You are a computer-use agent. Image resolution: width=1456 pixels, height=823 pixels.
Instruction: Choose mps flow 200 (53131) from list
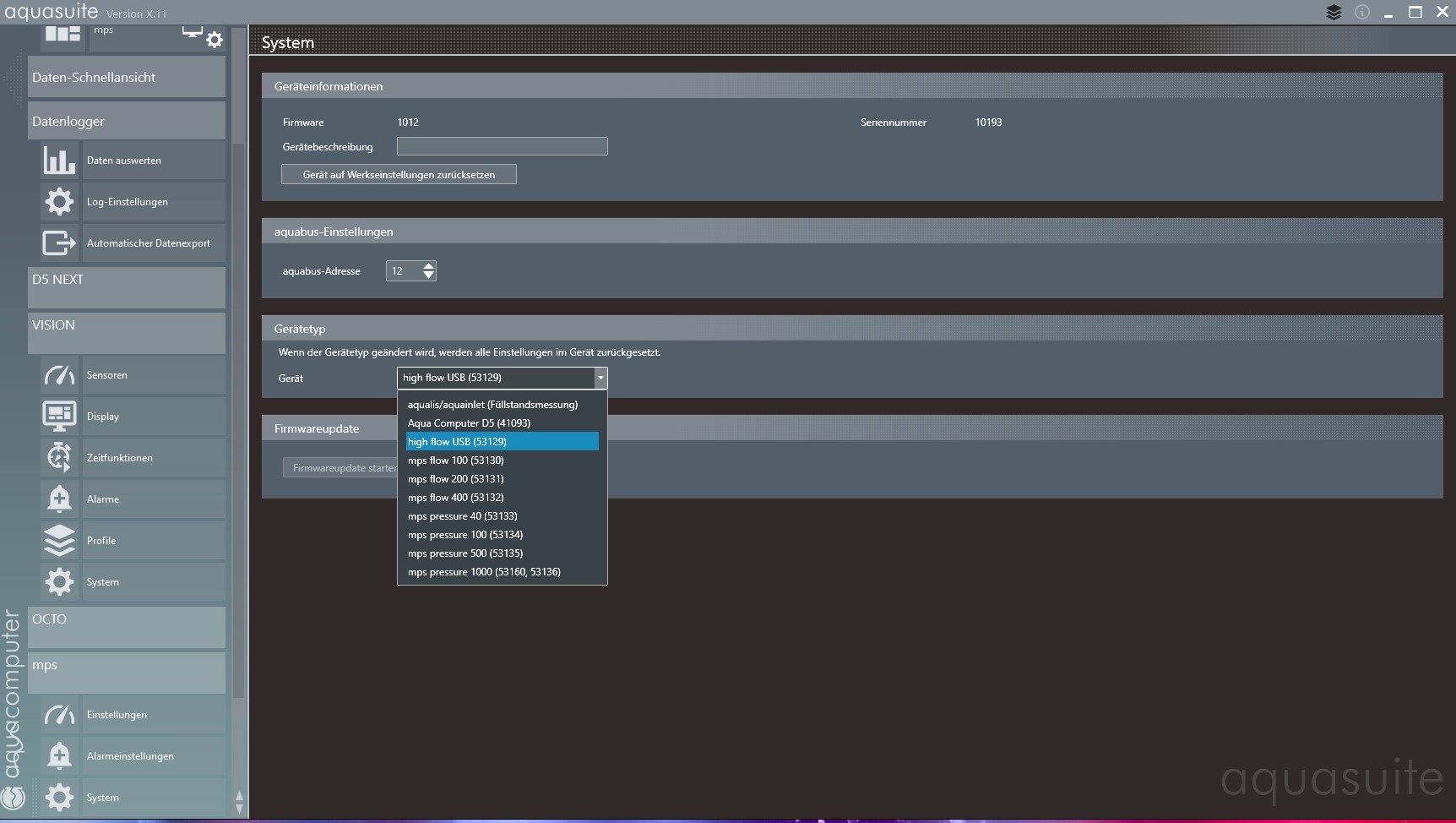(455, 479)
